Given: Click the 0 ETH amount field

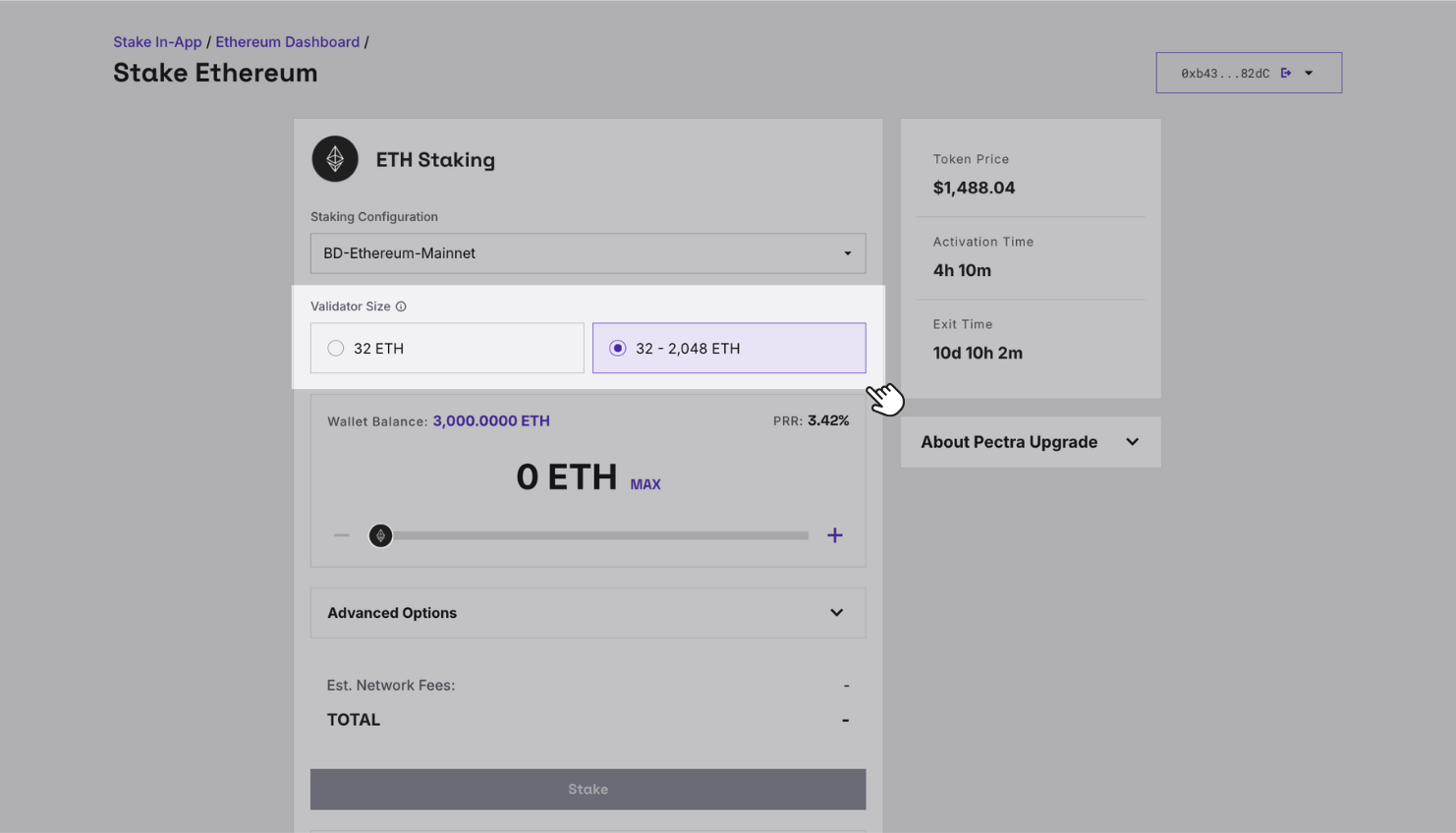Looking at the screenshot, I should tap(567, 477).
